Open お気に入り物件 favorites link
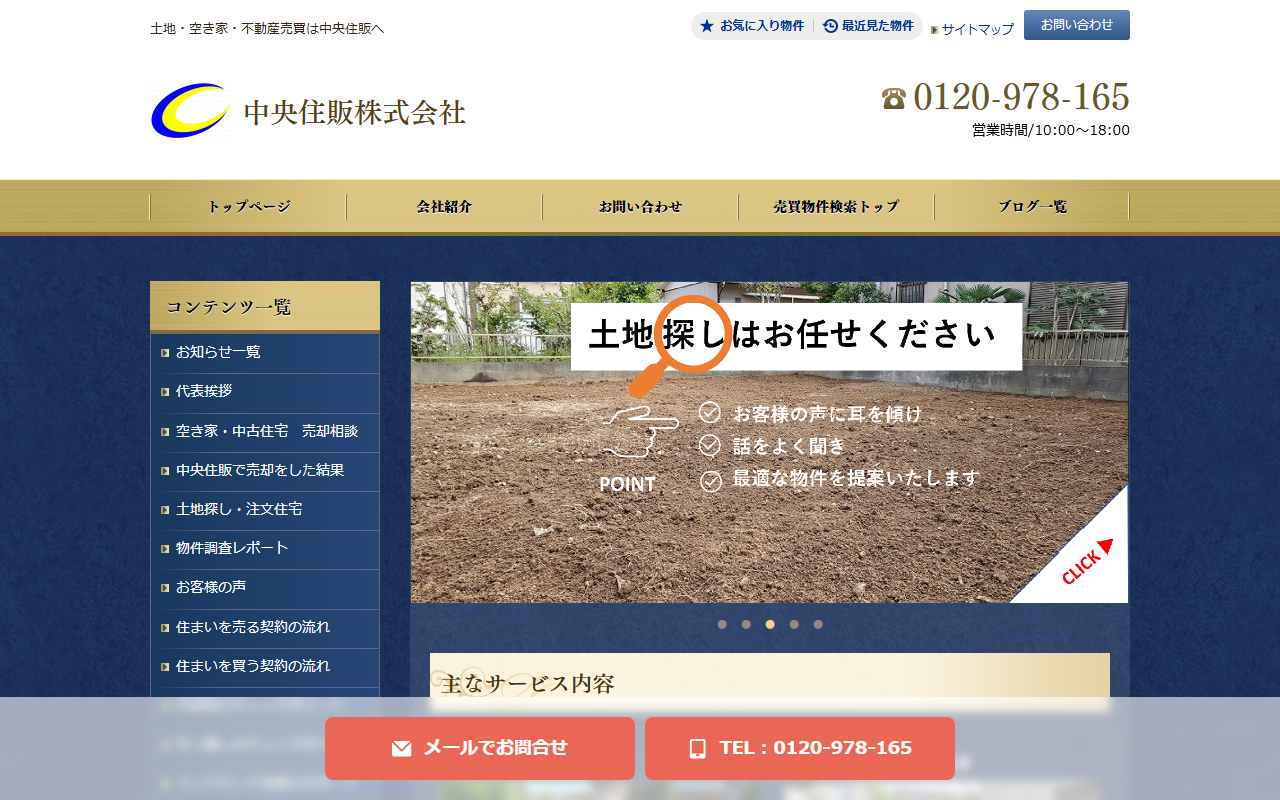 pos(752,26)
